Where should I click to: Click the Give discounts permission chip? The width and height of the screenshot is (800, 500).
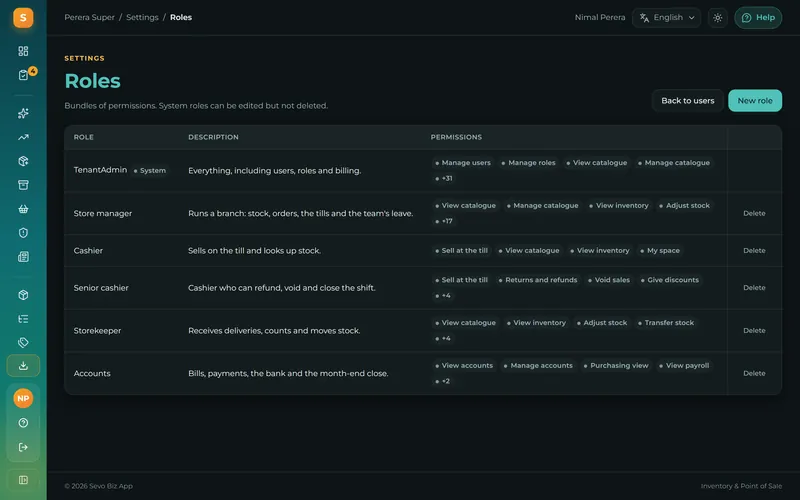tap(669, 280)
